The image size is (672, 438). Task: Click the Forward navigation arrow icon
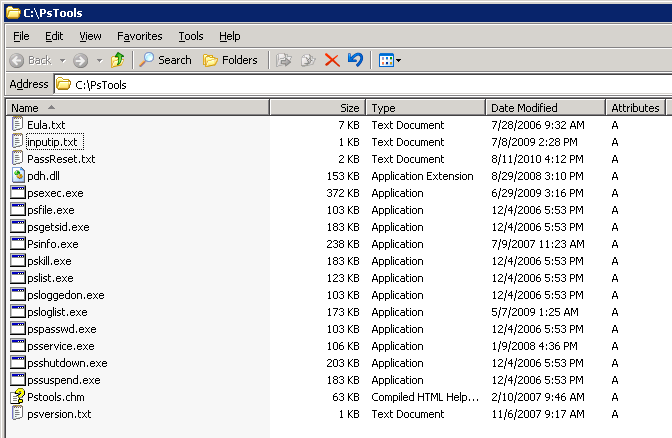(80, 60)
